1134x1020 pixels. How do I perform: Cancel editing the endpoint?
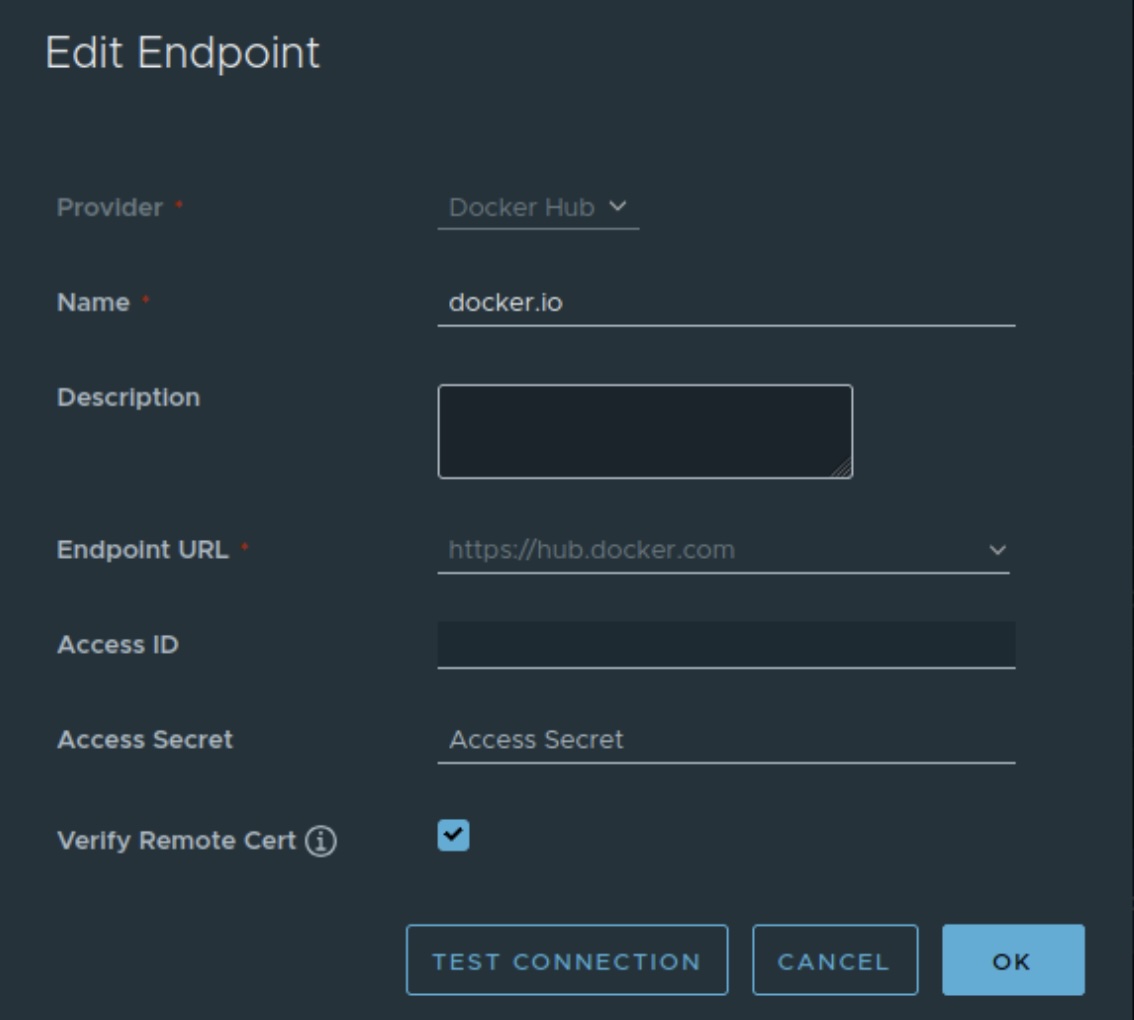point(834,962)
